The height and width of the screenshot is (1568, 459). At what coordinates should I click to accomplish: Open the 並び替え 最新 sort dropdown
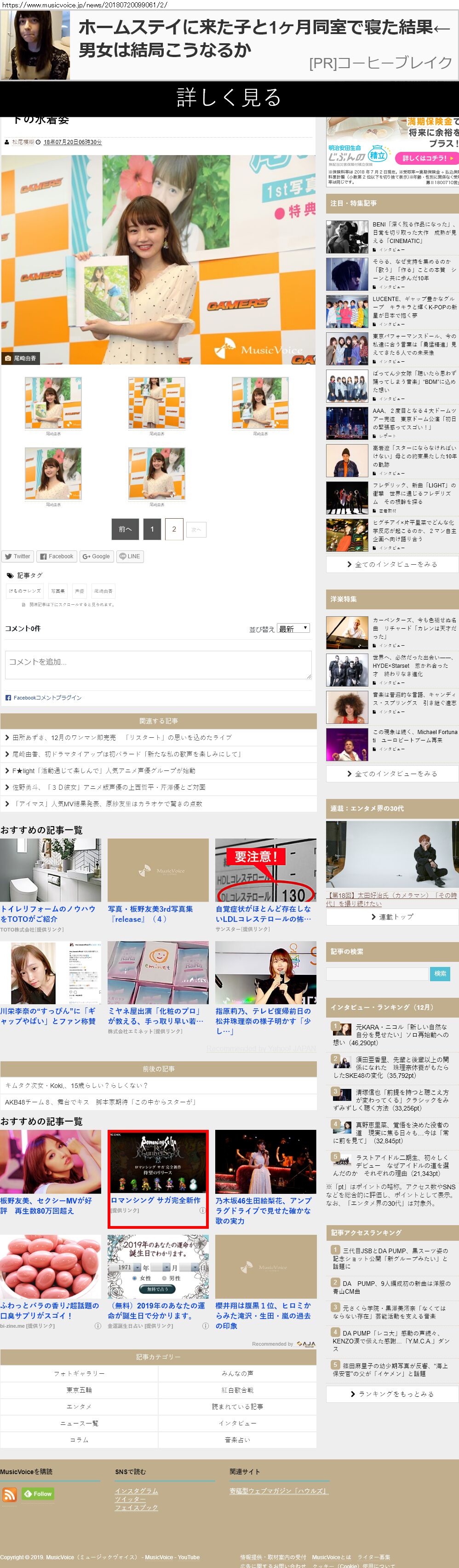click(293, 628)
